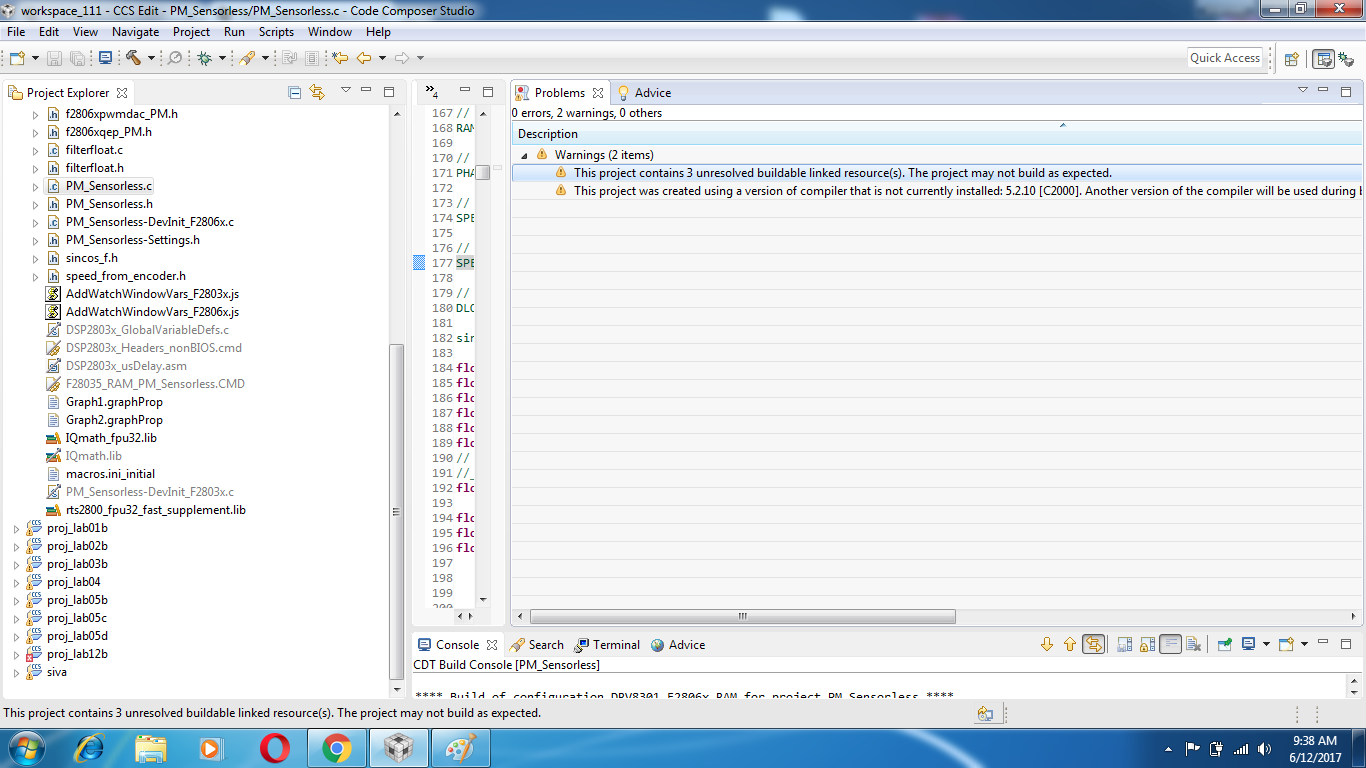Click the Open Perspective icon

point(1292,59)
